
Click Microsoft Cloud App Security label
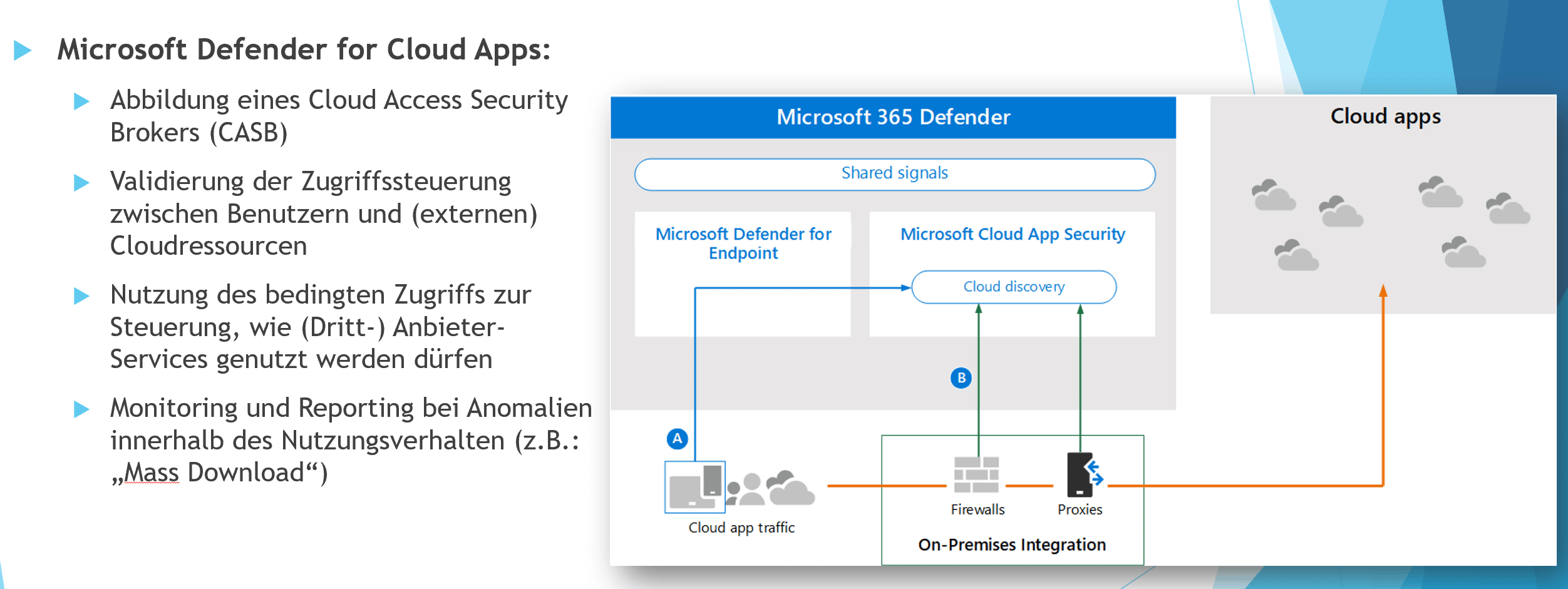tap(1013, 234)
